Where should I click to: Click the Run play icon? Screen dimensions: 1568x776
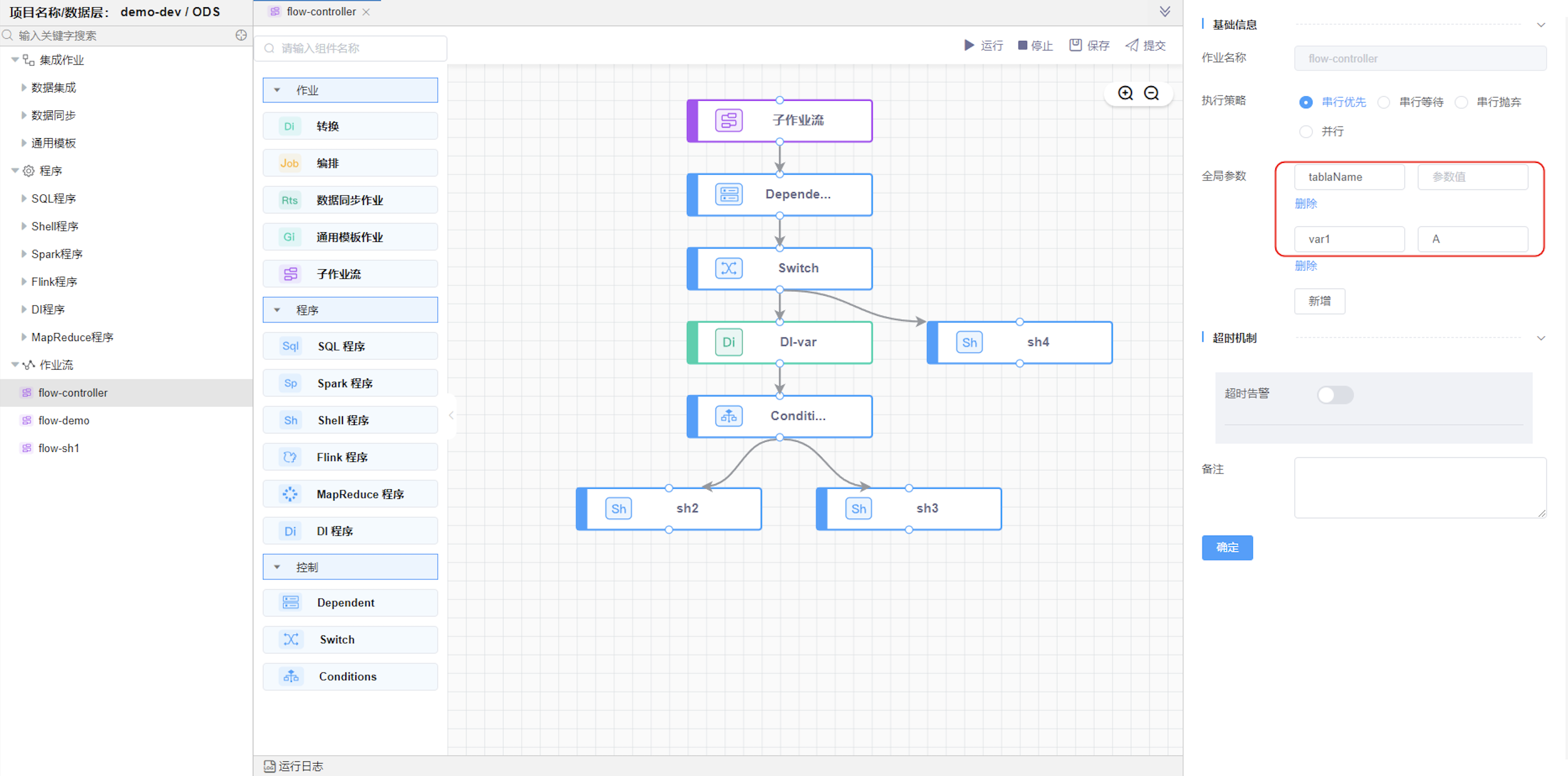point(969,45)
